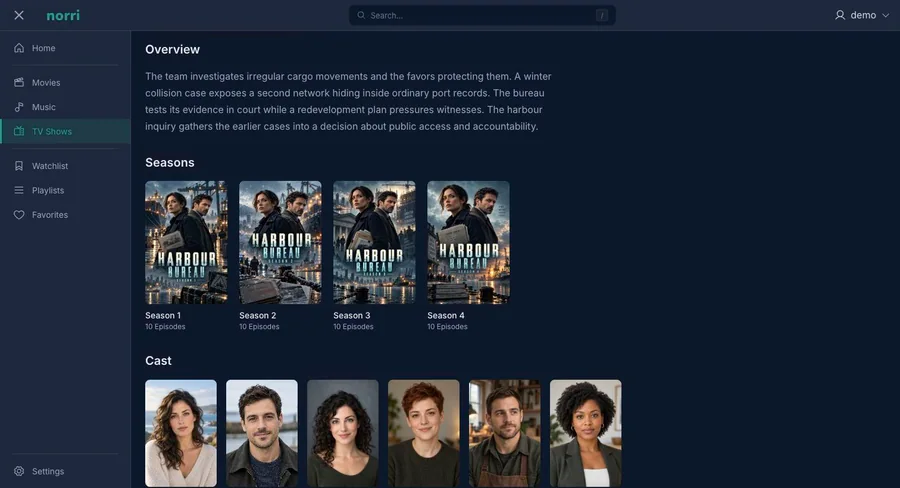Click the Watchlist bookmark icon
The image size is (900, 488).
(x=19, y=166)
